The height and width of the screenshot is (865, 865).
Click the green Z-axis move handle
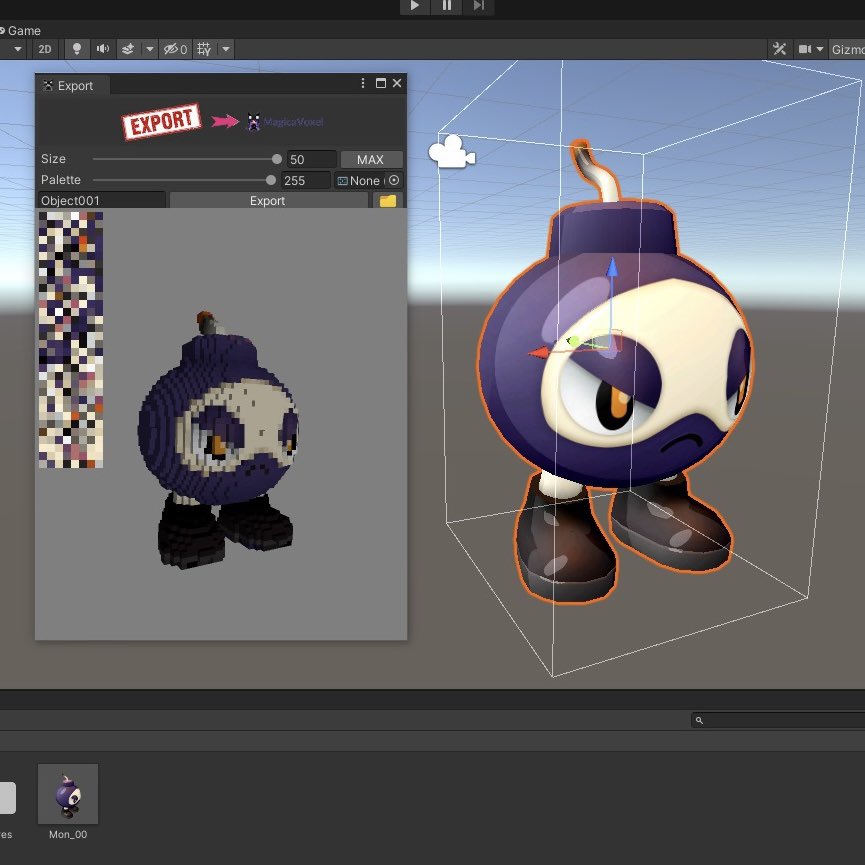[573, 341]
